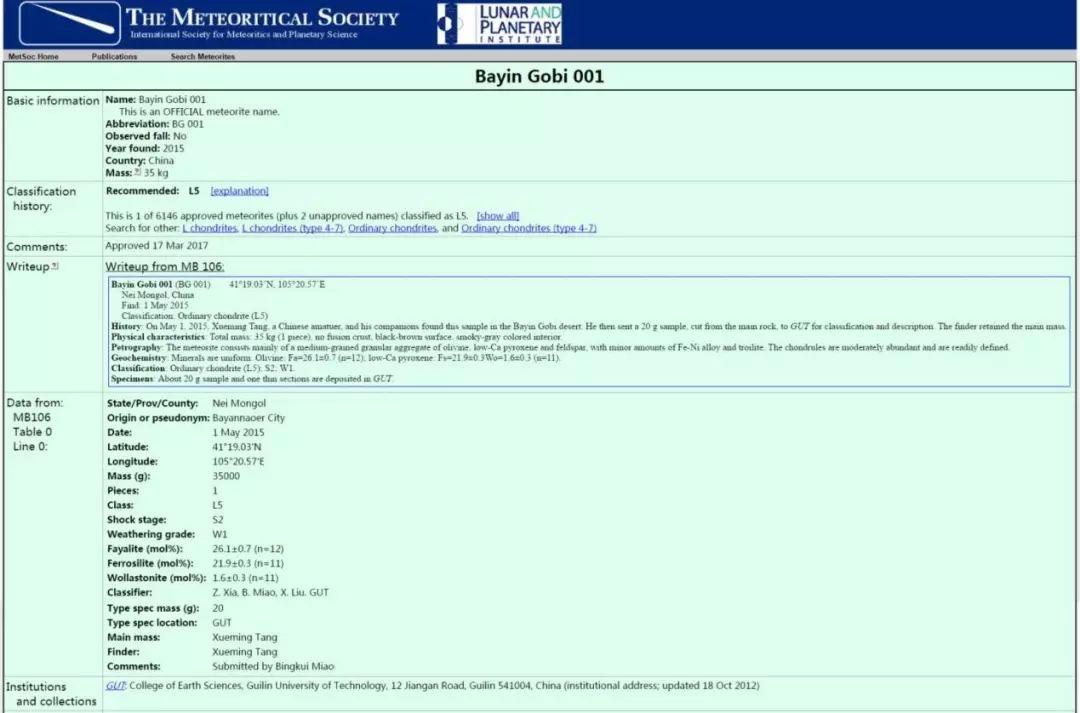Select the Year found value 2015

coord(174,148)
